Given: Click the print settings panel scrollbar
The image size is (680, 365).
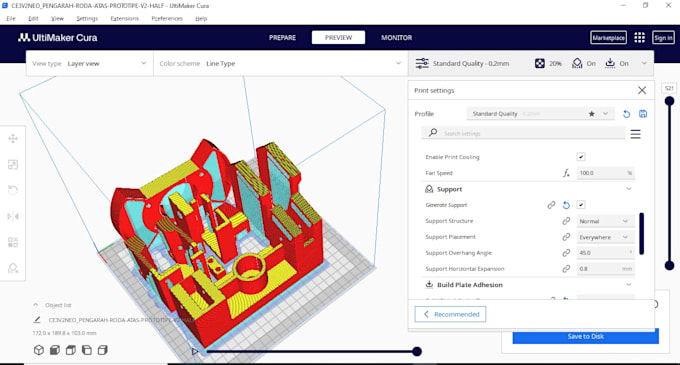Looking at the screenshot, I should point(641,234).
